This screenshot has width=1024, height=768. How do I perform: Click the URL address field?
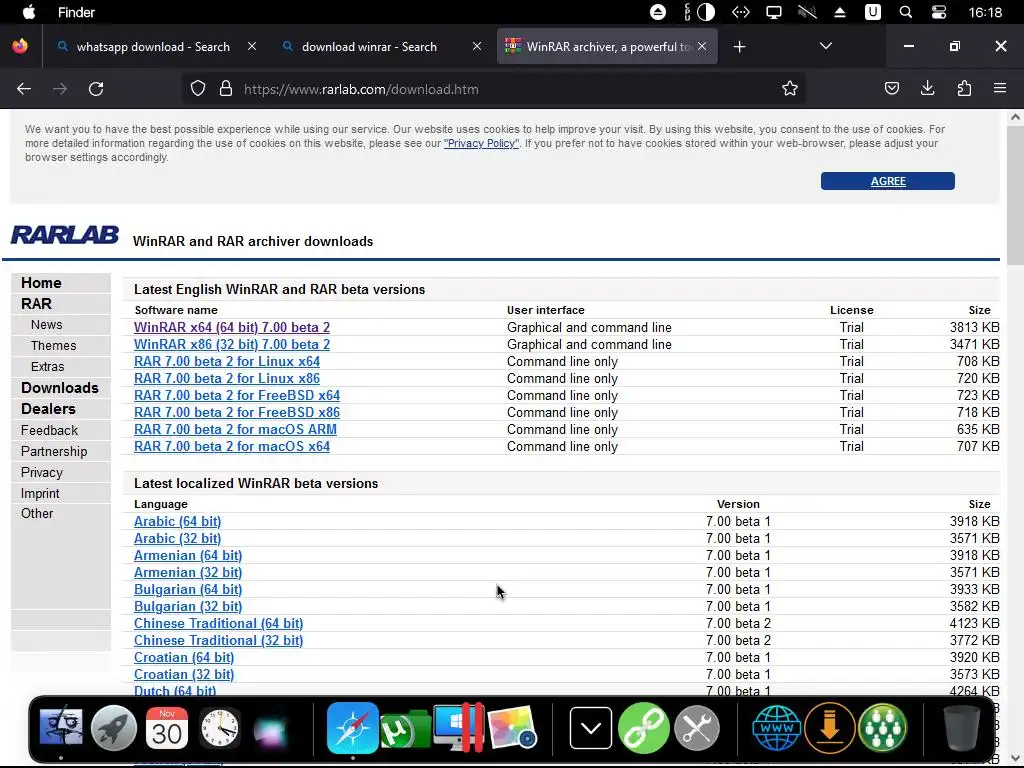click(496, 89)
